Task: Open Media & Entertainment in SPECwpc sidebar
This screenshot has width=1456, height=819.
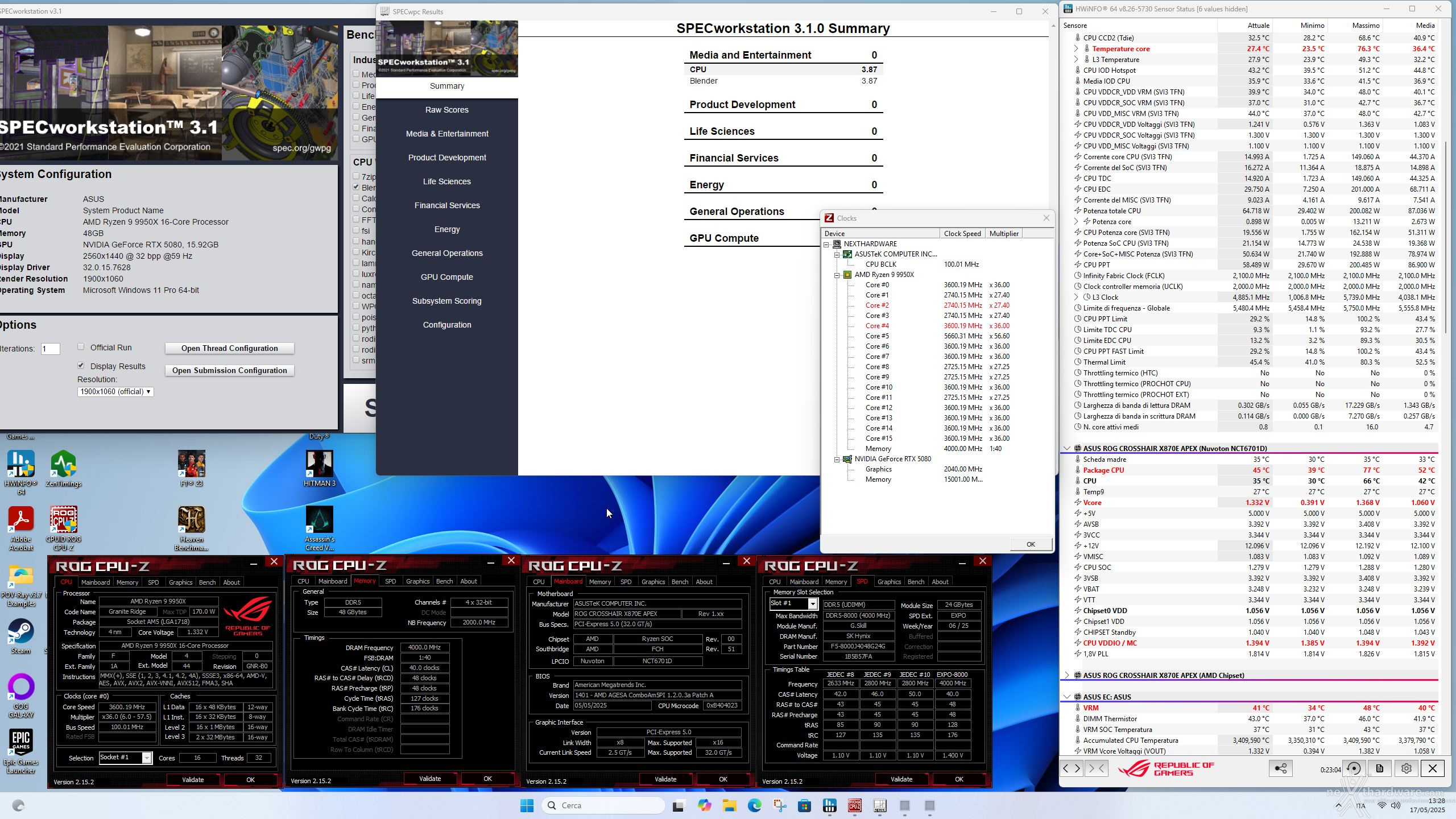Action: [446, 134]
